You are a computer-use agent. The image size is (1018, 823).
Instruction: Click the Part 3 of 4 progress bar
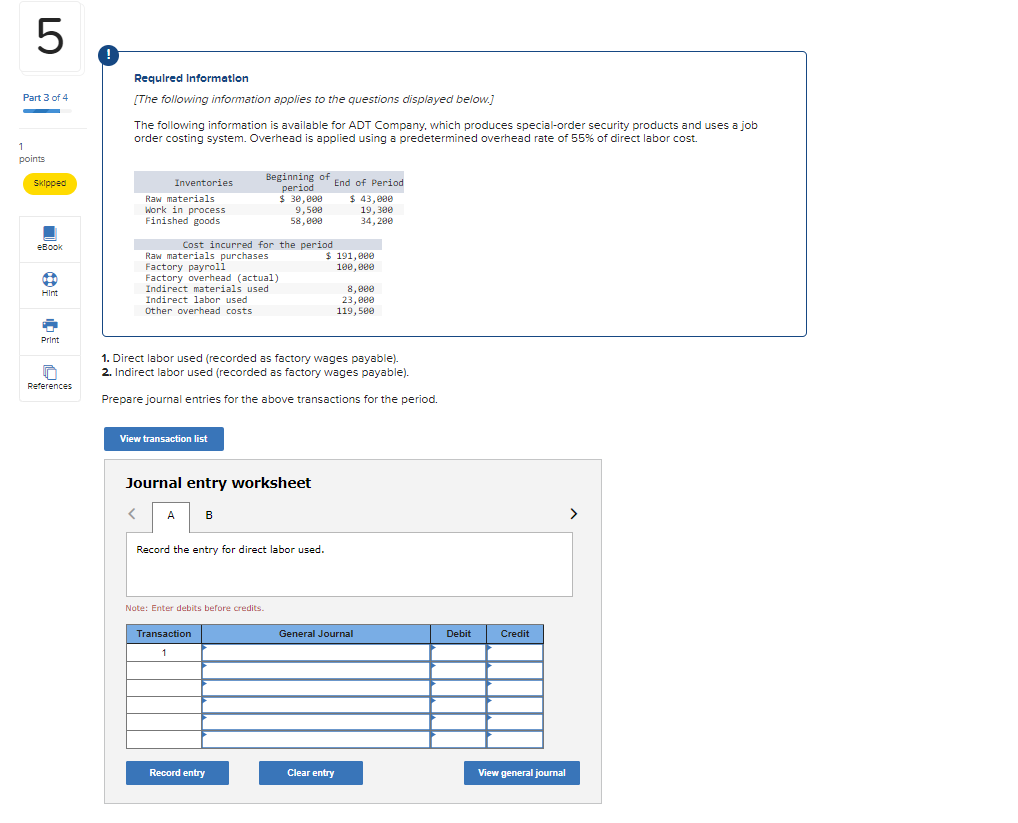click(47, 111)
